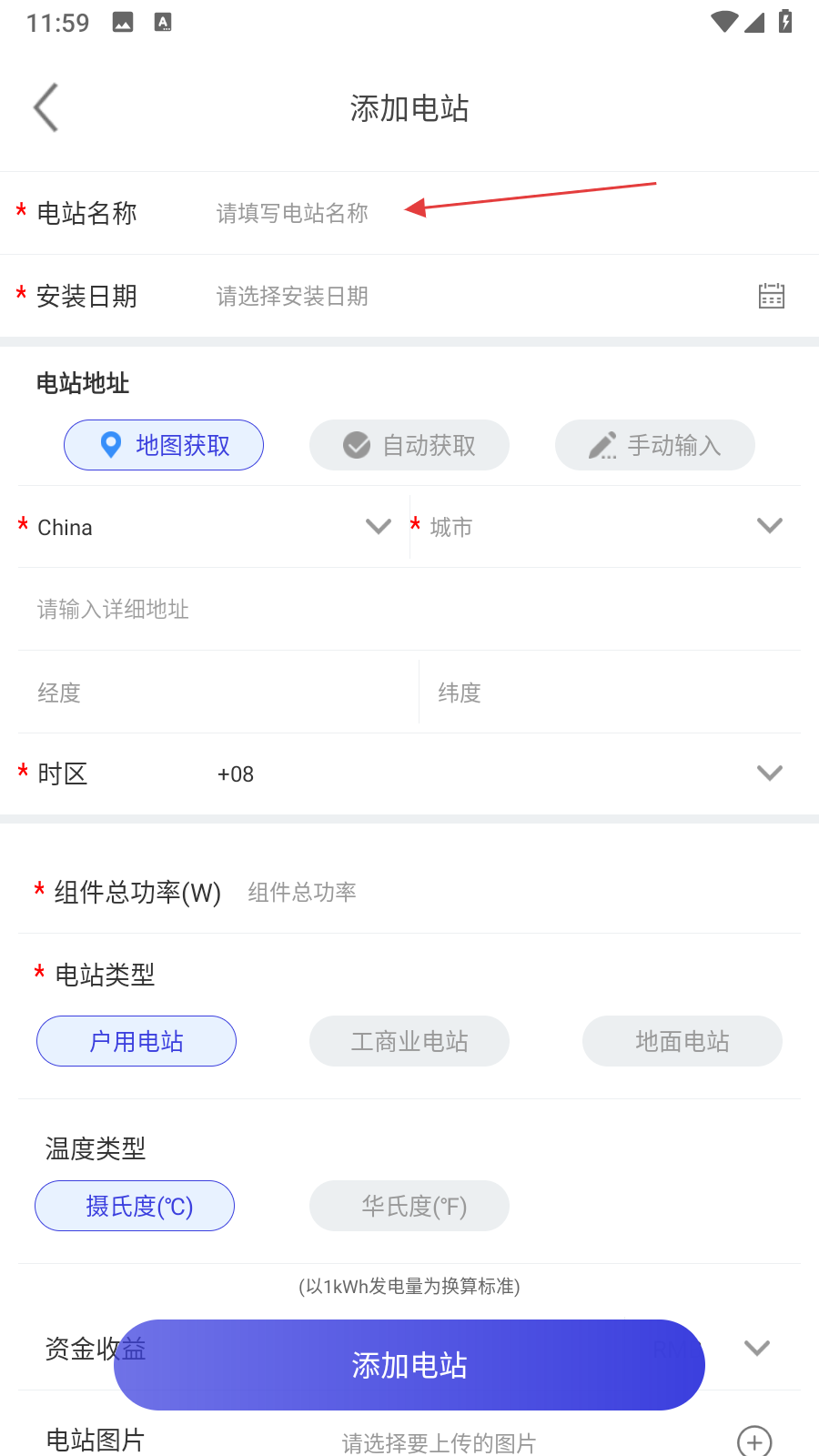This screenshot has width=819, height=1456.
Task: Tap the battery icon in status bar
Action: coord(785,22)
